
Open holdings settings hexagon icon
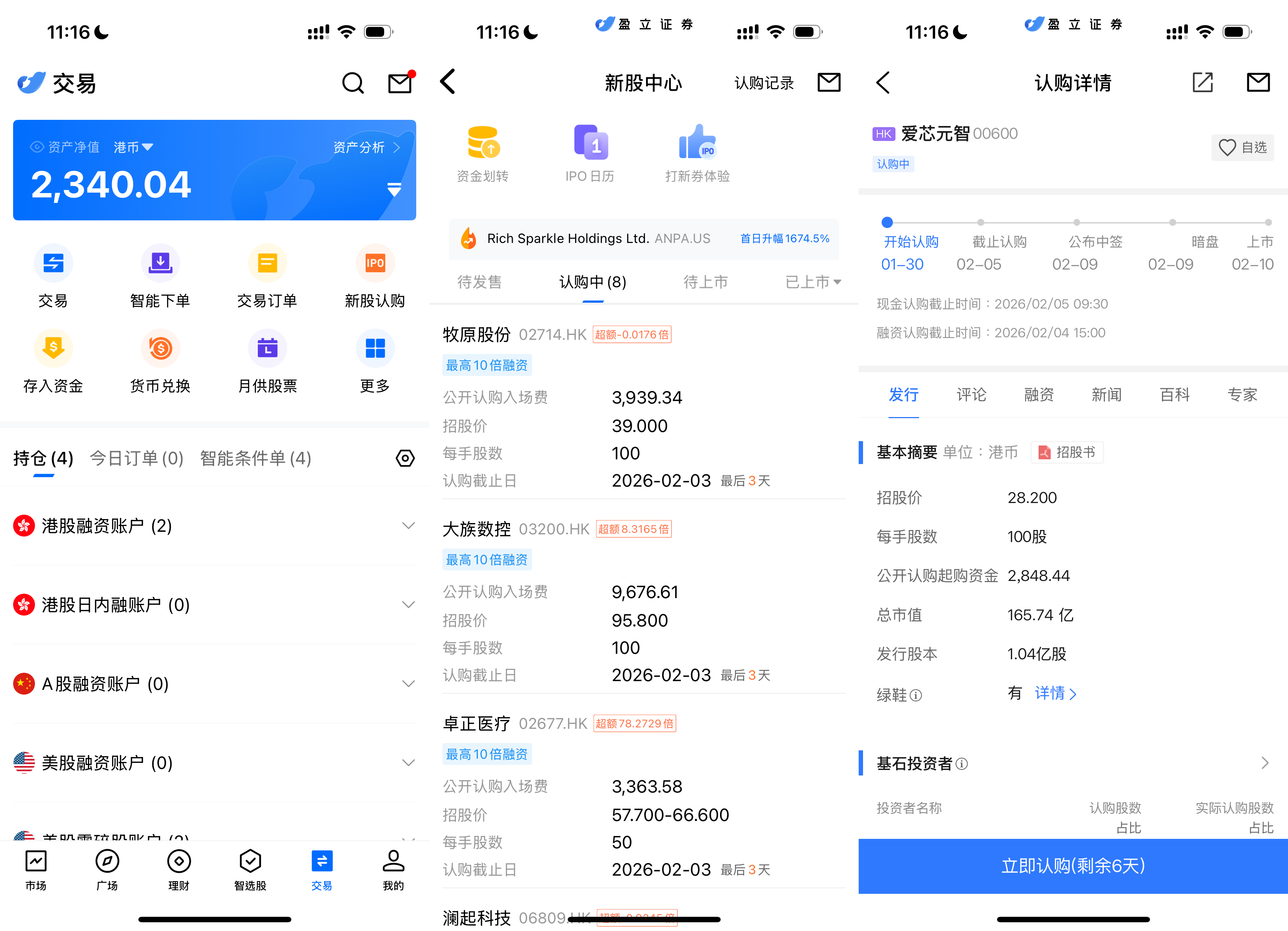click(x=405, y=458)
